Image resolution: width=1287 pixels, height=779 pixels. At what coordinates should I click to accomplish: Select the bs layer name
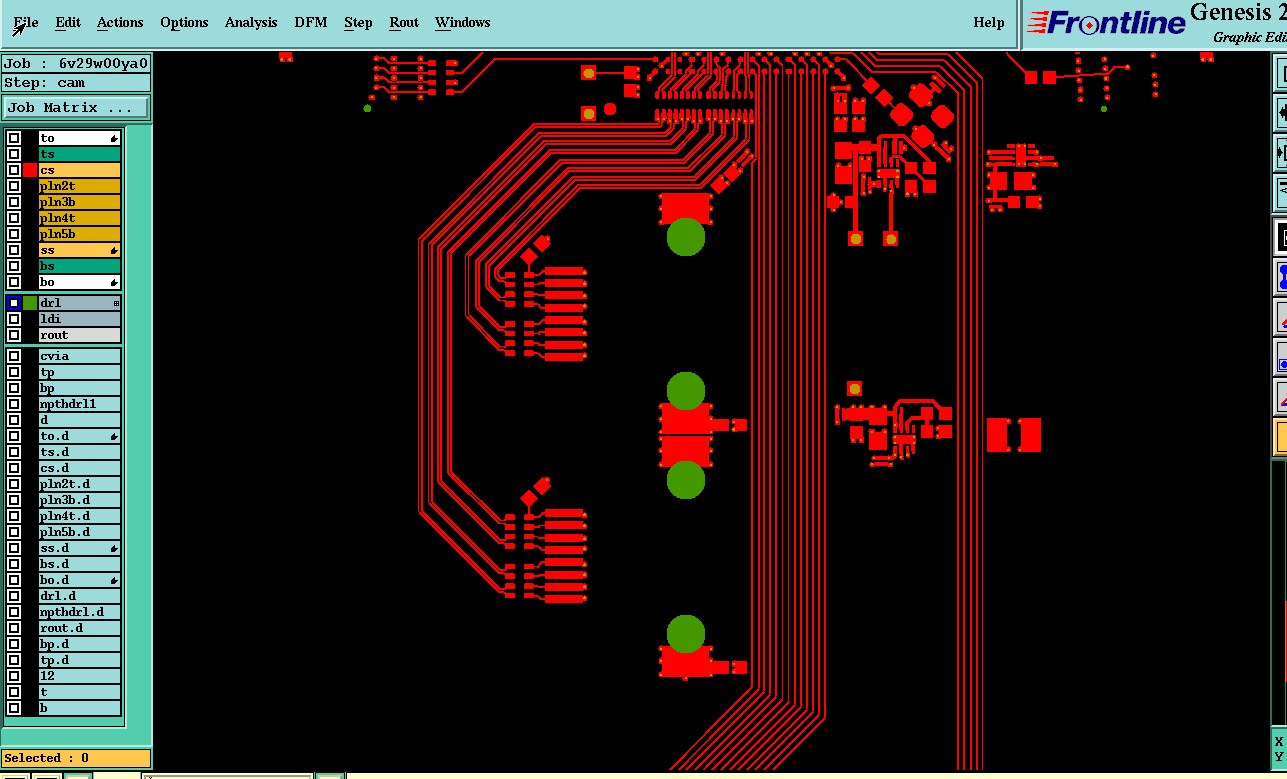click(79, 266)
